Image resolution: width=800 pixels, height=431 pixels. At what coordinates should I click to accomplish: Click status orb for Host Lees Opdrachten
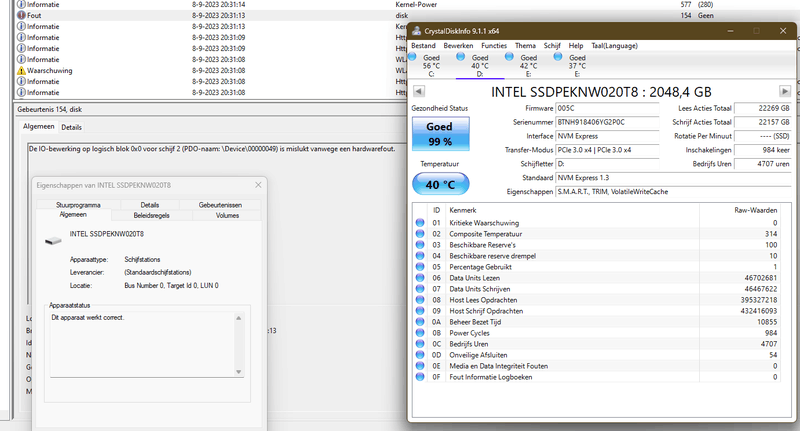(x=420, y=300)
